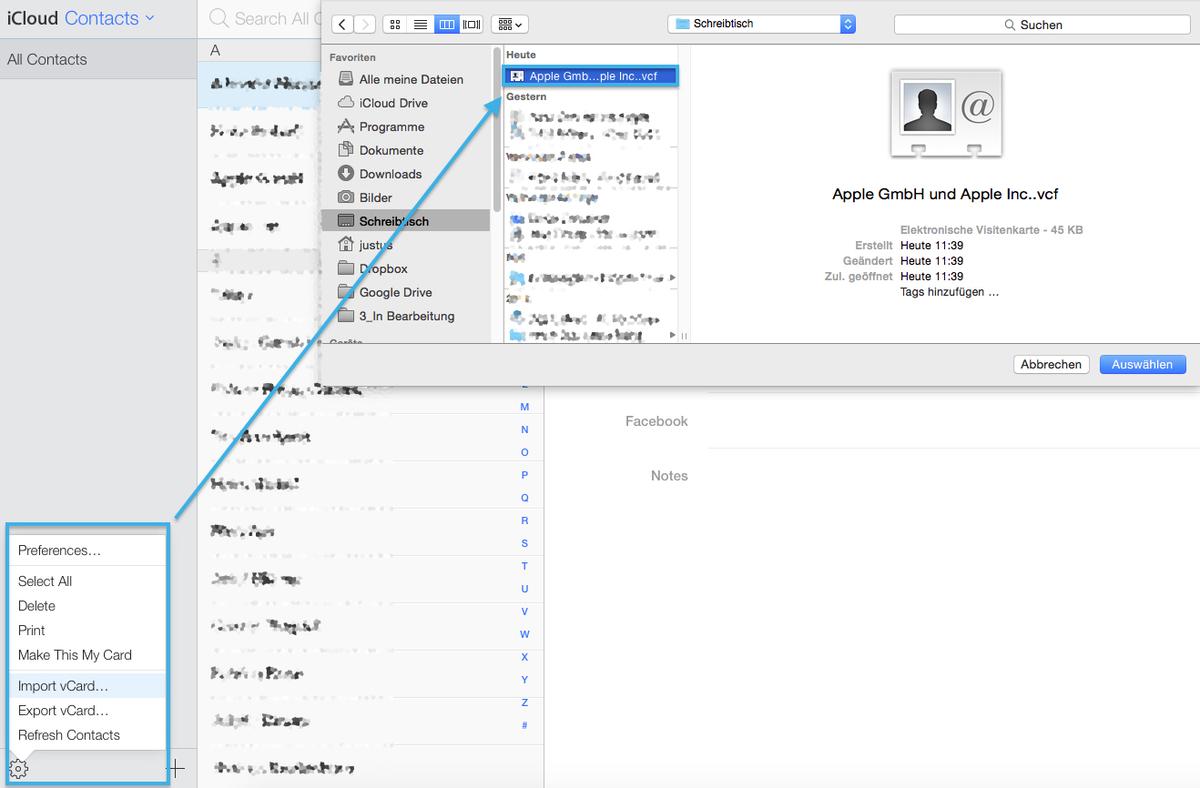Select the Apple Gmb...ple Inc..vcf file
The height and width of the screenshot is (788, 1200).
coord(591,76)
